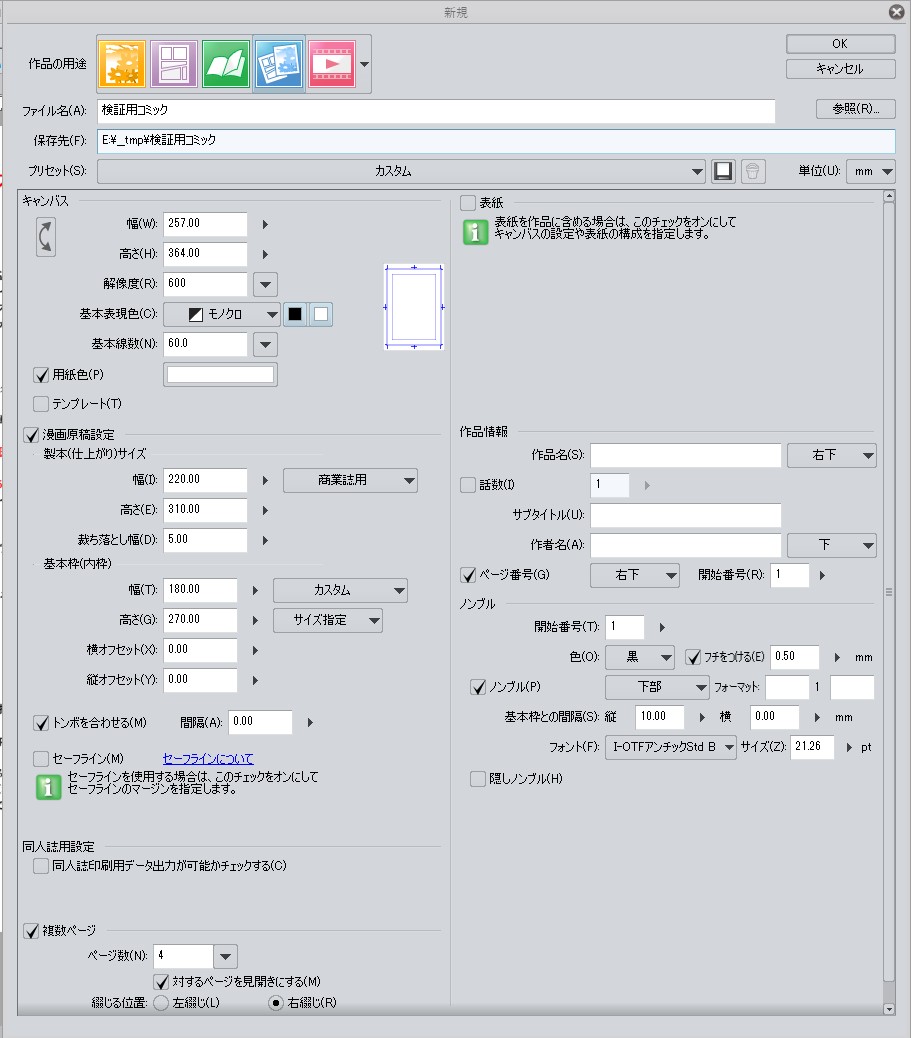The width and height of the screenshot is (911, 1038).
Task: Click the black drawing color swatch
Action: pos(295,314)
